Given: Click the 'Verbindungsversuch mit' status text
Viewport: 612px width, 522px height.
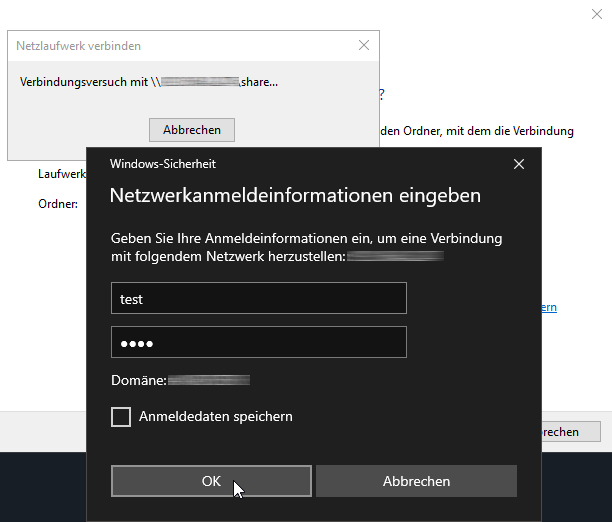Looking at the screenshot, I should [85, 82].
